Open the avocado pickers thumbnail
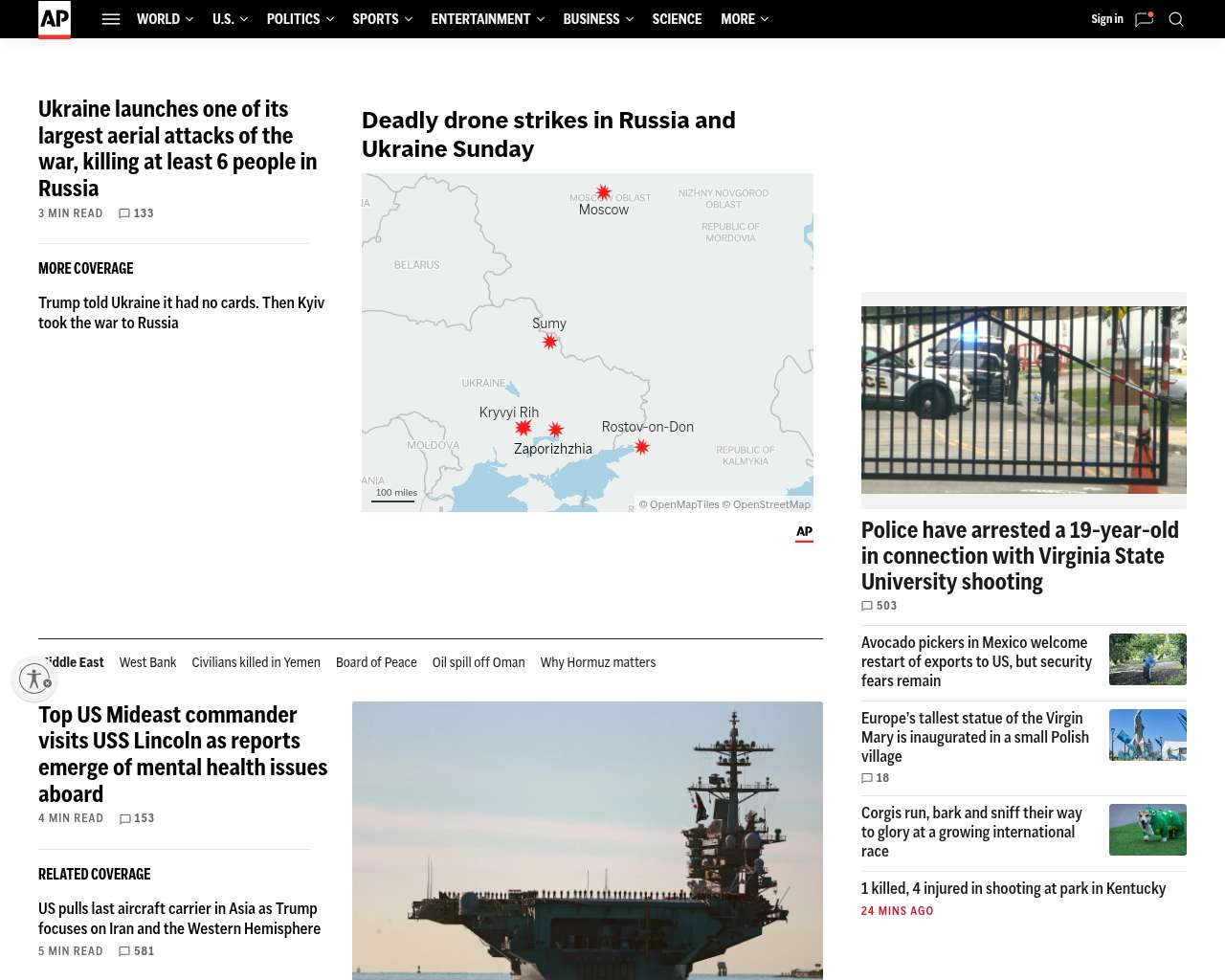Image resolution: width=1225 pixels, height=980 pixels. 1147,659
